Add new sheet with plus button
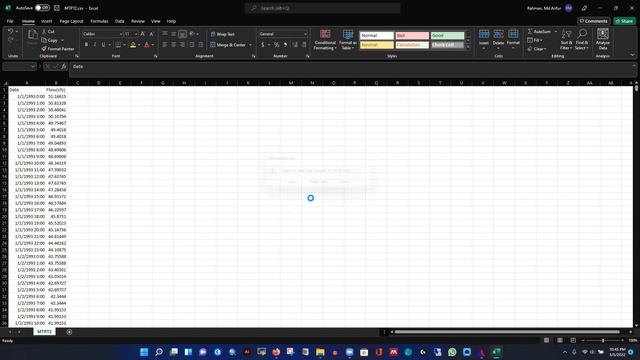Screen dimensions: 640x360 pyautogui.click(x=69, y=332)
